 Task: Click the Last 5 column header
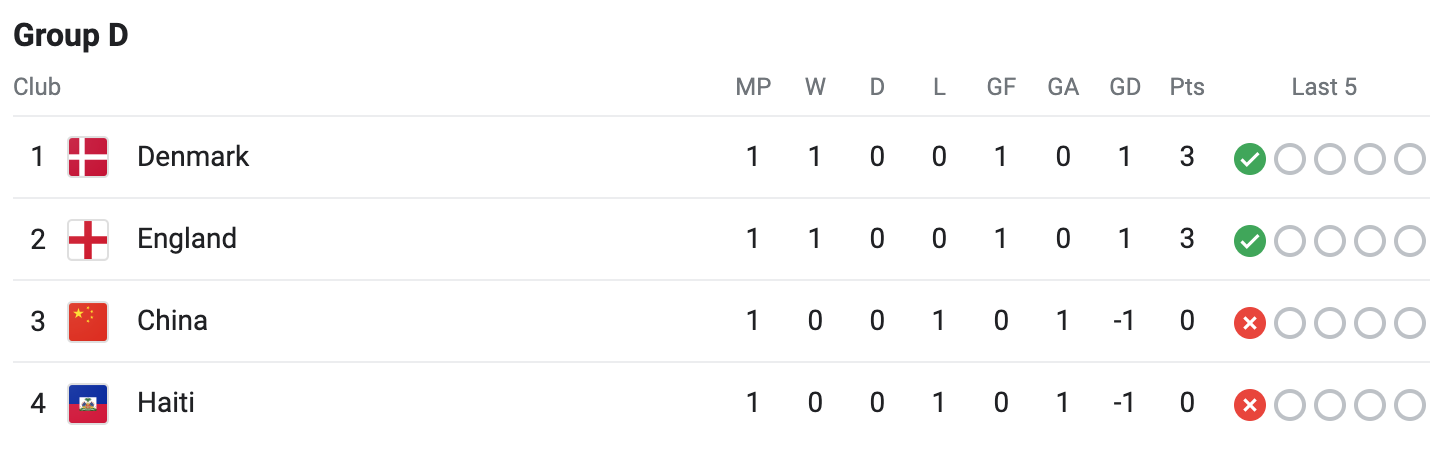click(x=1324, y=87)
